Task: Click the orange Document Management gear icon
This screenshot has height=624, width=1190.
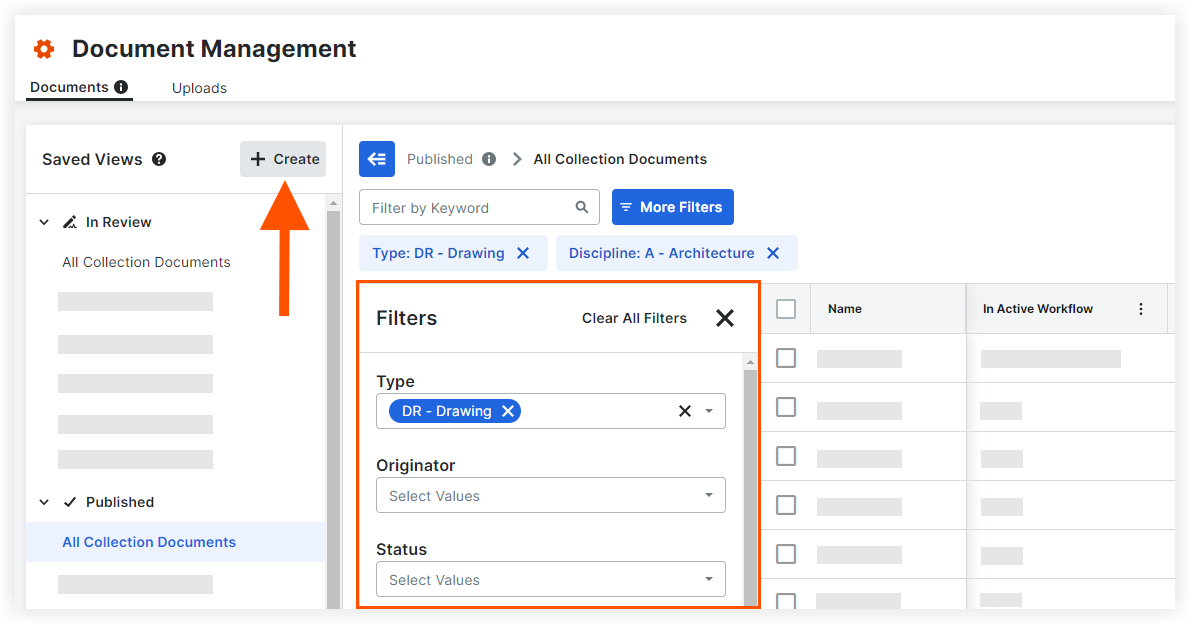Action: coord(44,49)
